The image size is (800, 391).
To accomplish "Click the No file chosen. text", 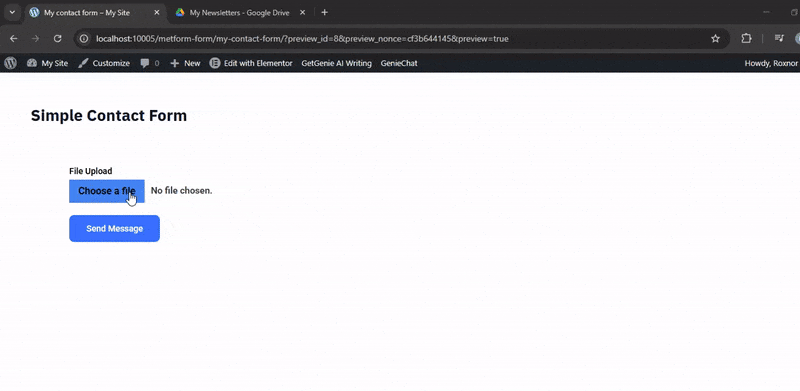I will coord(182,191).
